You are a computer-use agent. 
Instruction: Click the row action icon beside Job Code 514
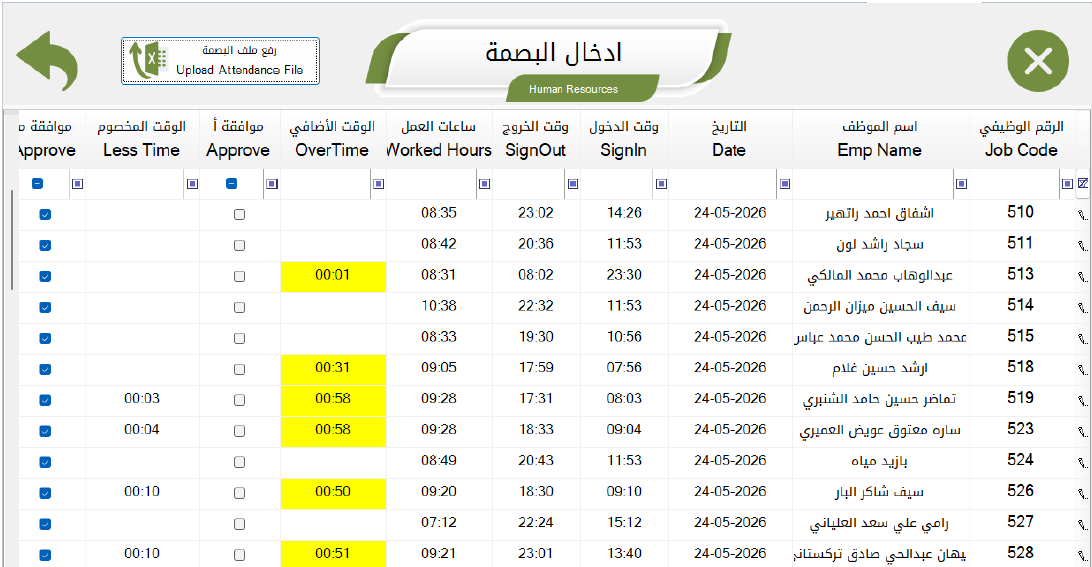point(1082,308)
